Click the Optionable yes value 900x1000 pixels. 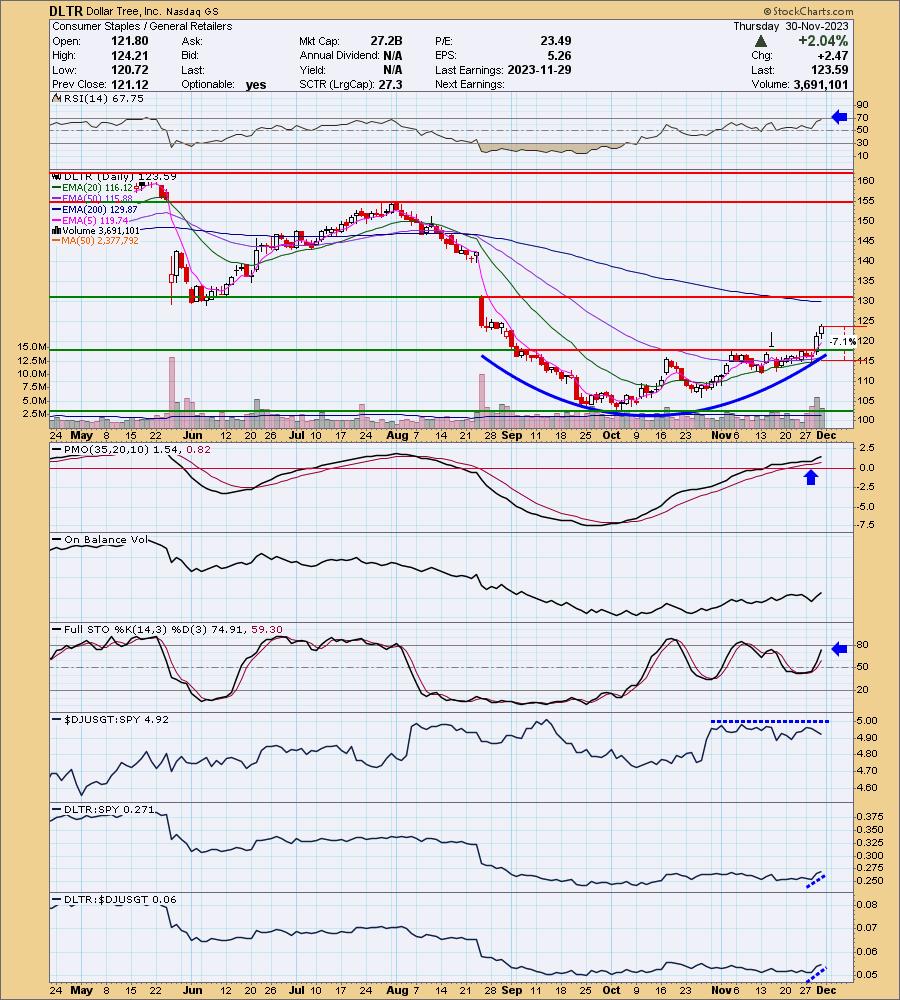coord(256,85)
